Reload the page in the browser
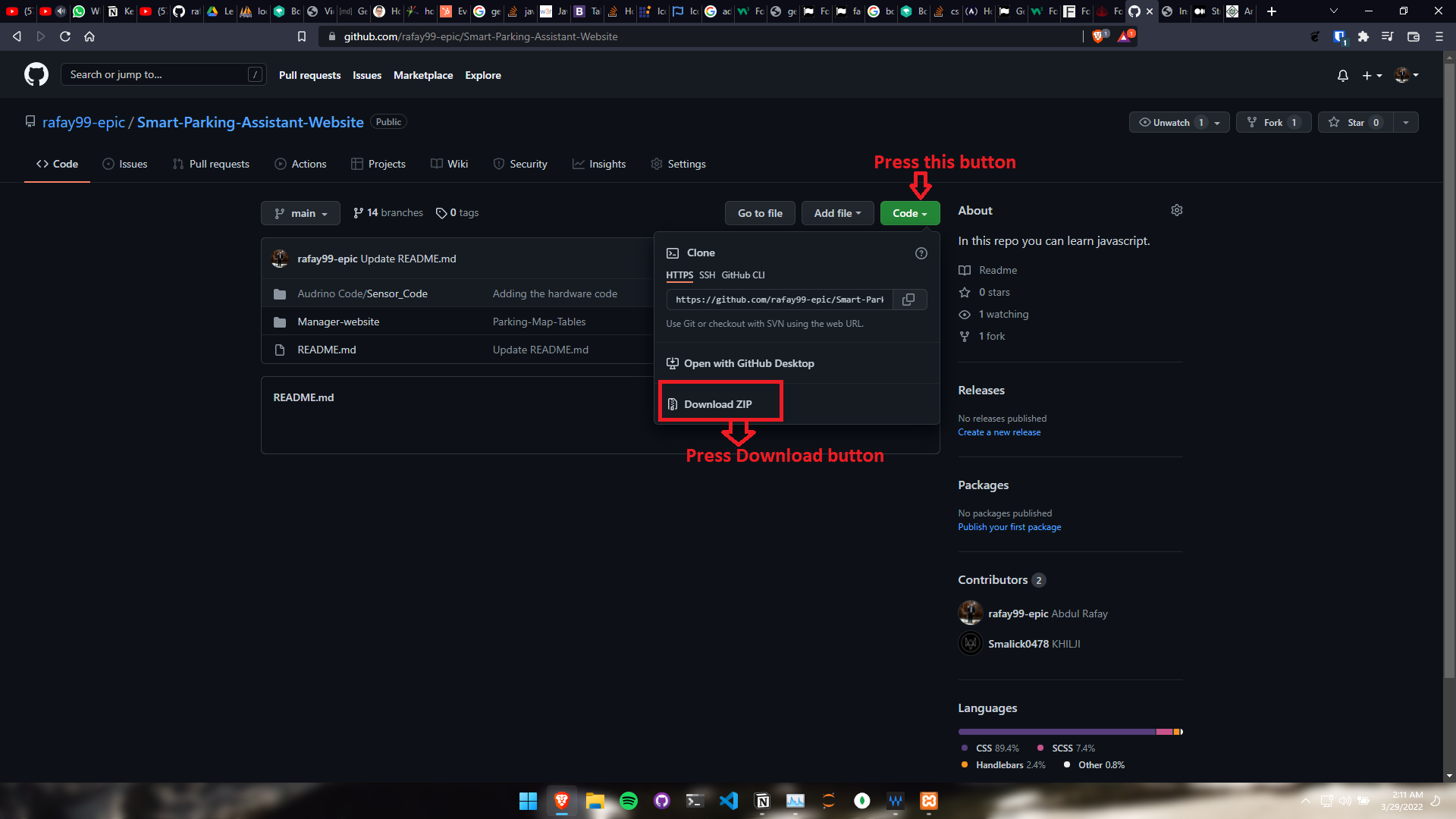The height and width of the screenshot is (819, 1456). (65, 36)
